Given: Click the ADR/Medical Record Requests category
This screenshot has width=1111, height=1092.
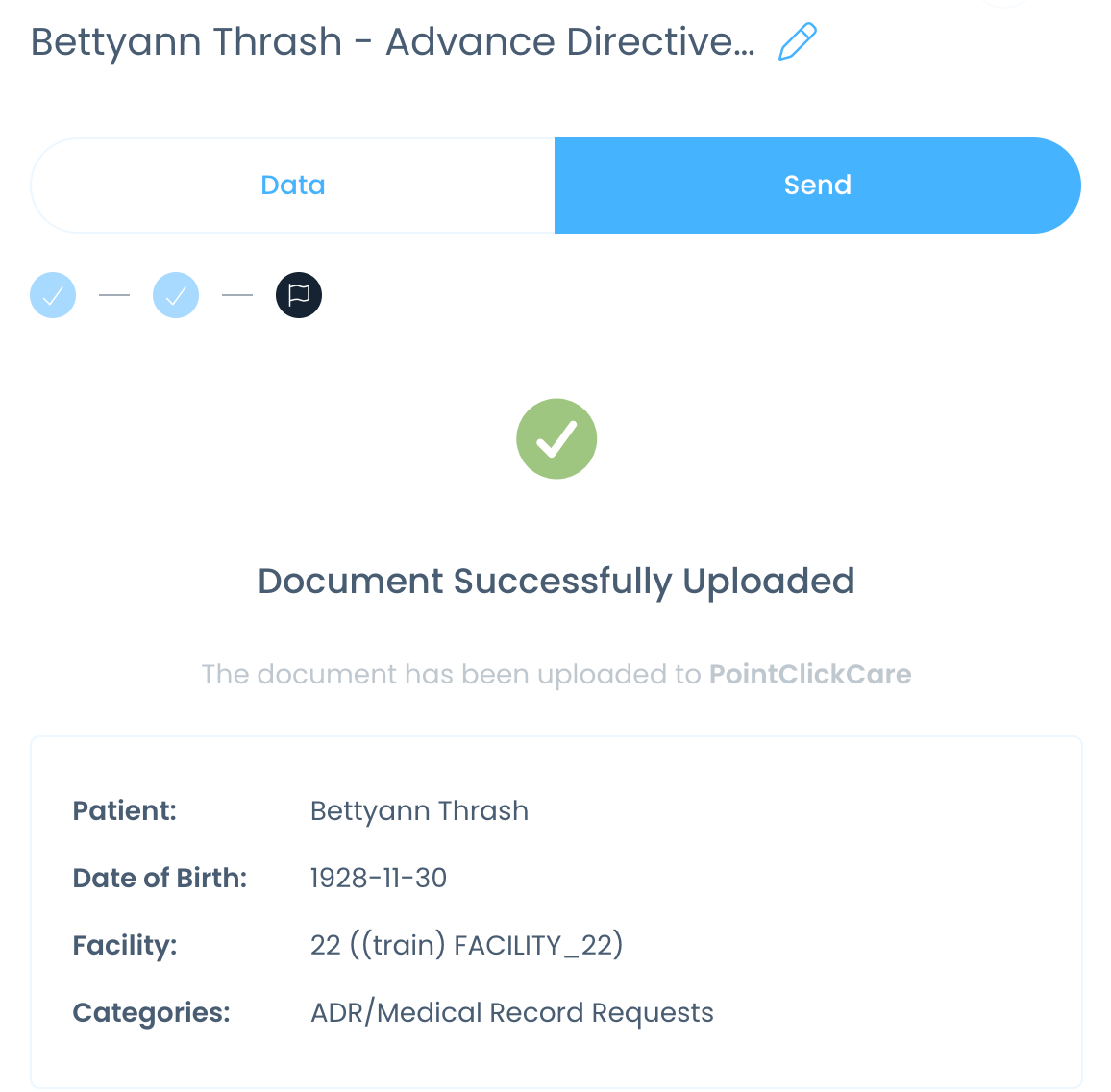Looking at the screenshot, I should click(x=512, y=1012).
